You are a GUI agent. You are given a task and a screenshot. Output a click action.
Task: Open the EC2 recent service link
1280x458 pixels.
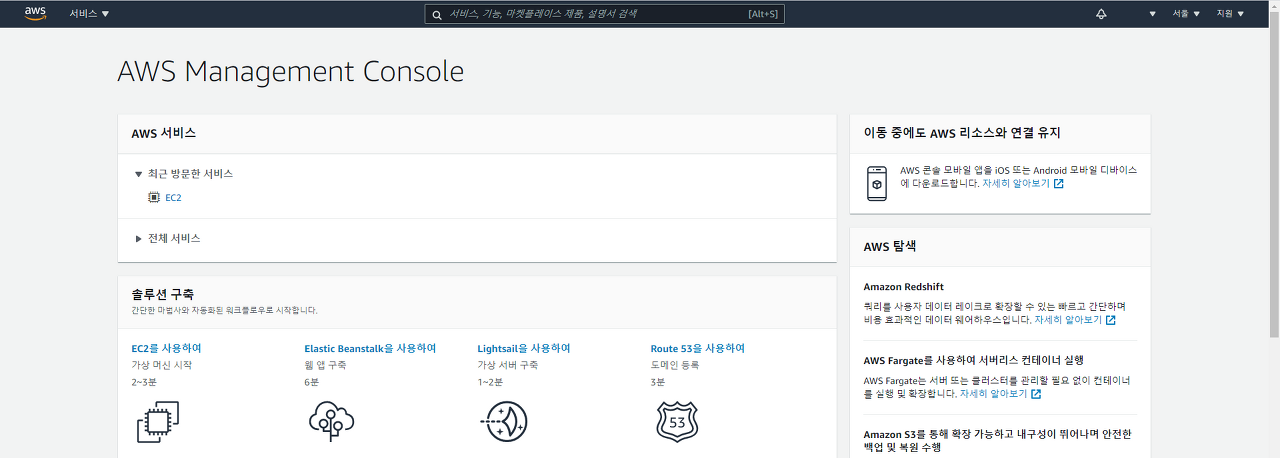click(173, 198)
